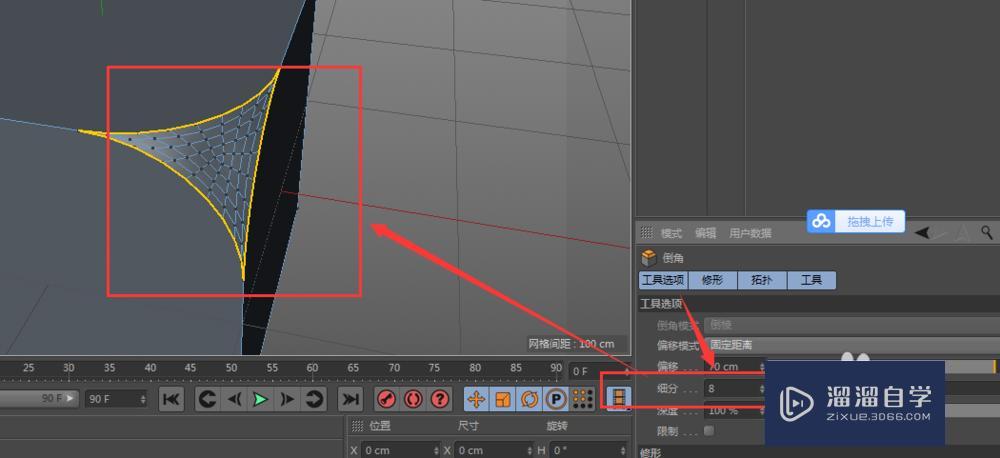Play the animation forwards
Viewport: 1000px width, 458px height.
[x=260, y=399]
